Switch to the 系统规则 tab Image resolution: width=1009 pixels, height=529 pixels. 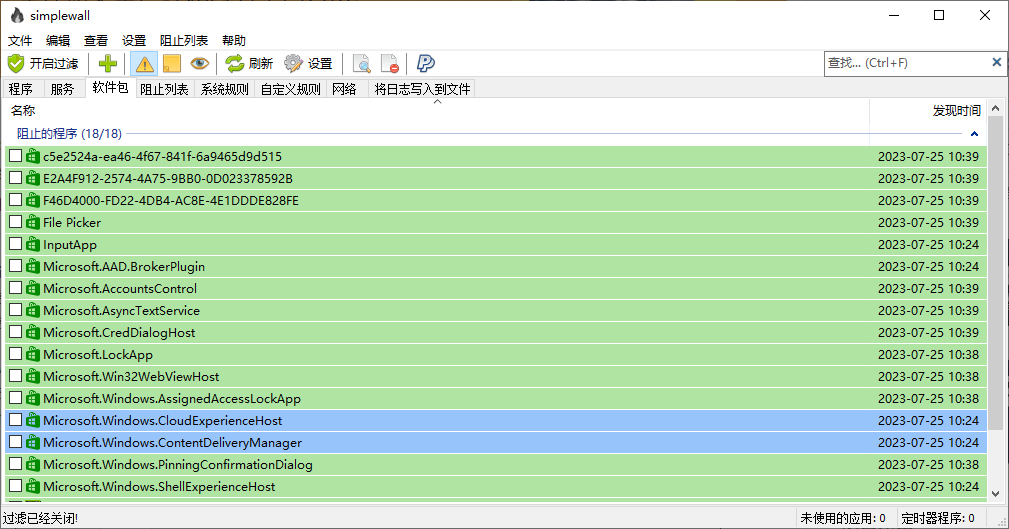[224, 89]
